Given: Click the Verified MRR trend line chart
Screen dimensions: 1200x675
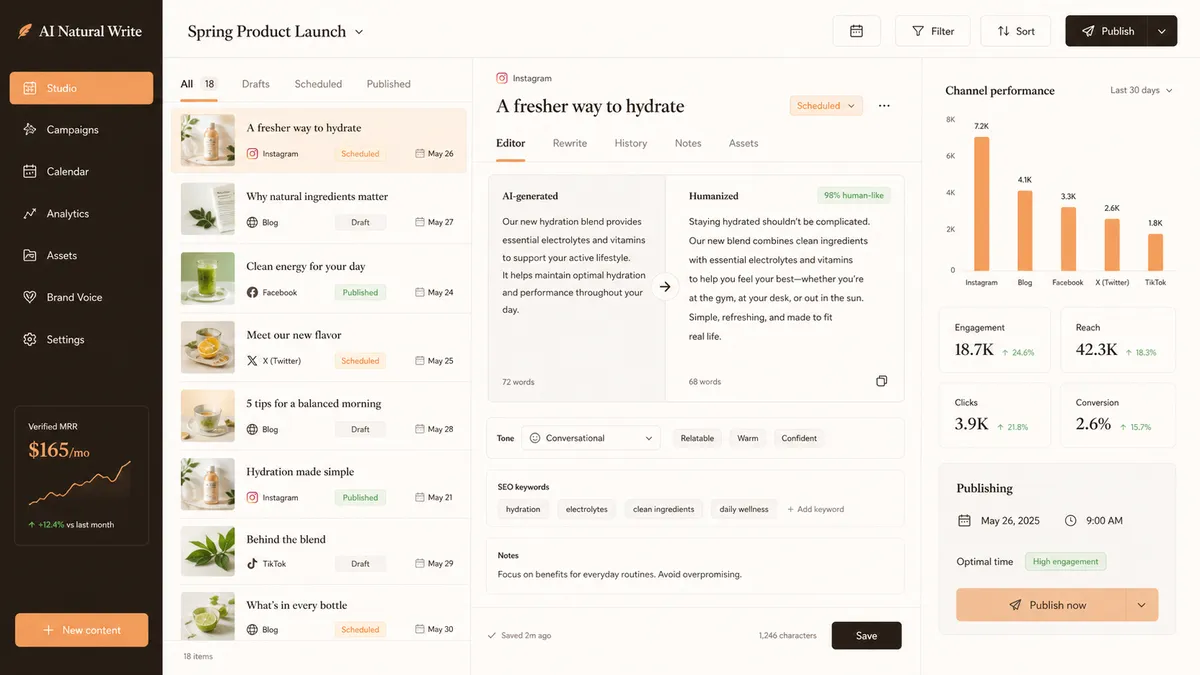Looking at the screenshot, I should pyautogui.click(x=80, y=483).
